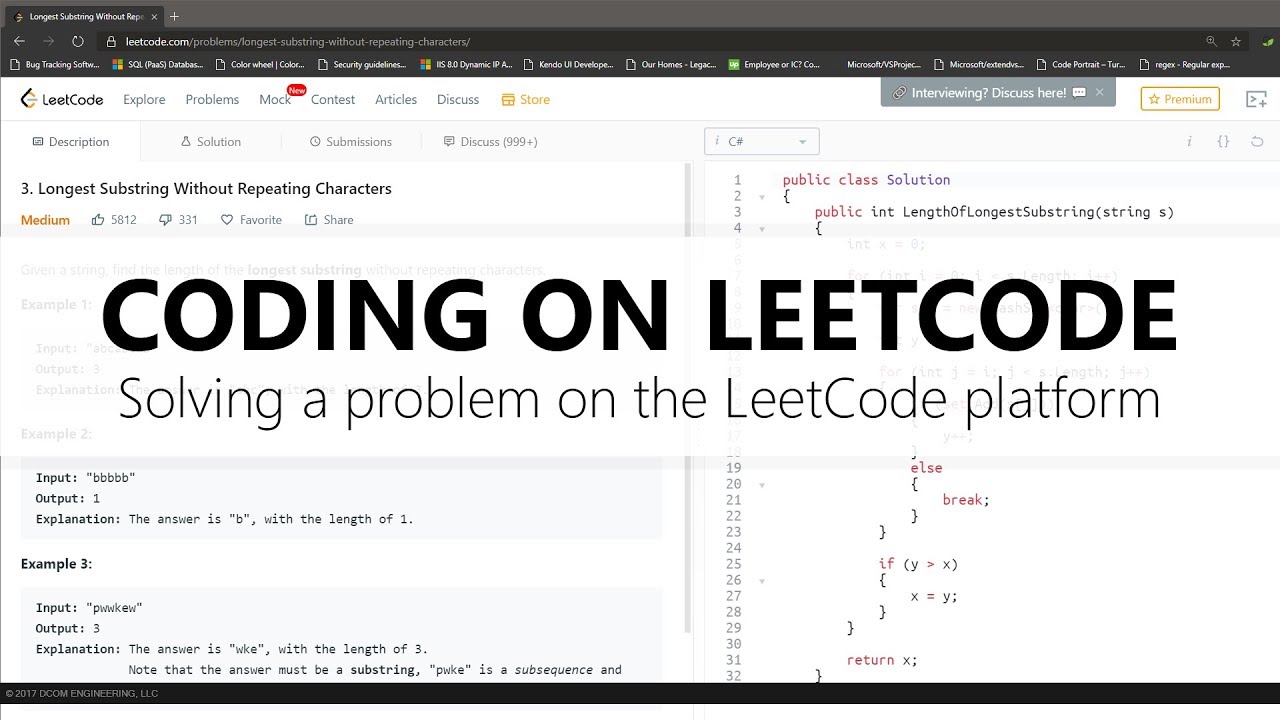Open Problems in the LeetCode nav

point(212,99)
